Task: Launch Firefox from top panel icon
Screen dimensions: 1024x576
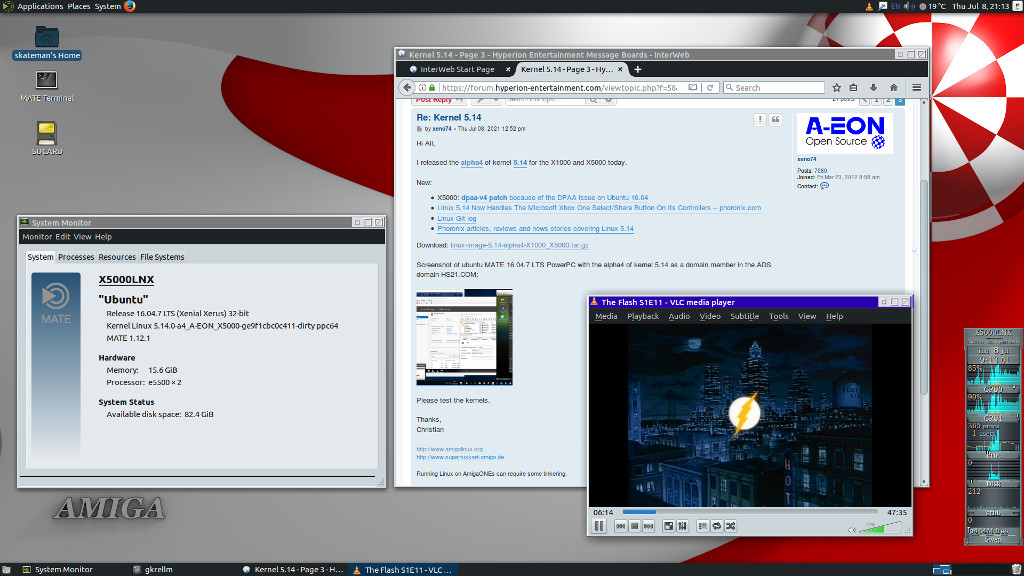Action: 129,7
